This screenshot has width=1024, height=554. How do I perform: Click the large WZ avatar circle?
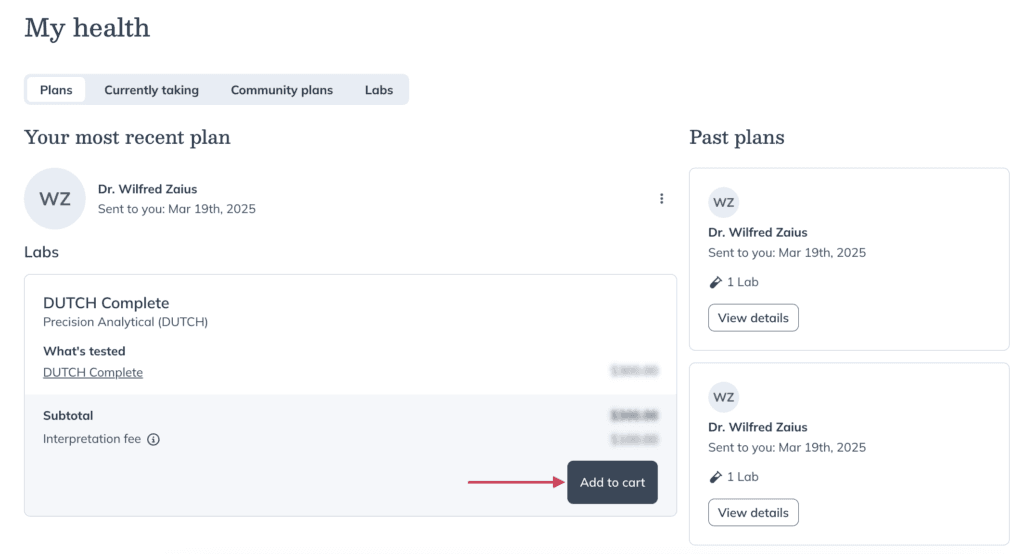click(55, 199)
